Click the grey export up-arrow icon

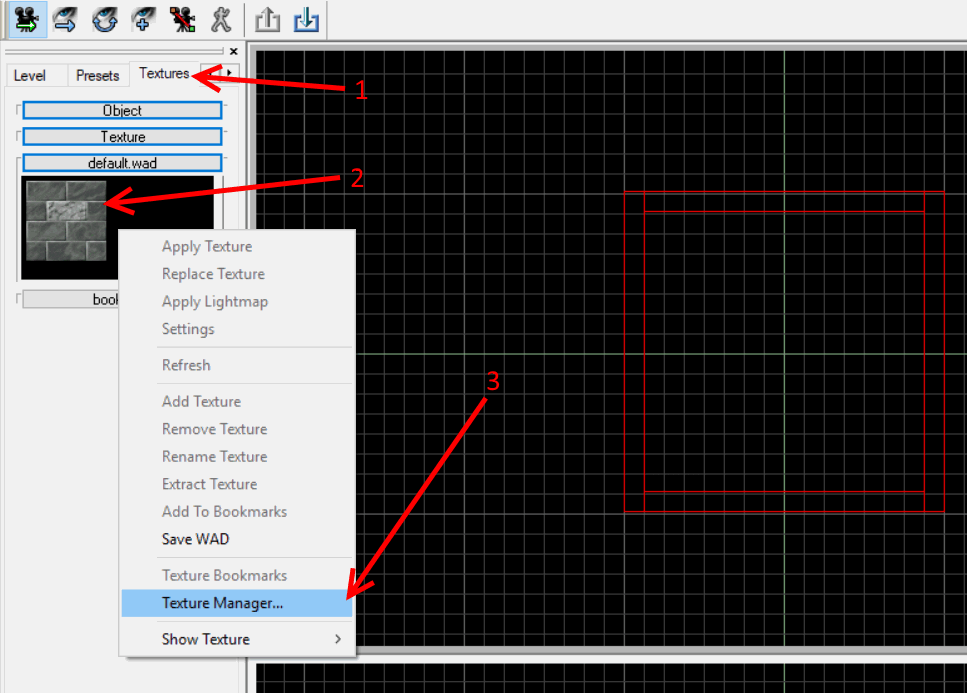(x=268, y=20)
